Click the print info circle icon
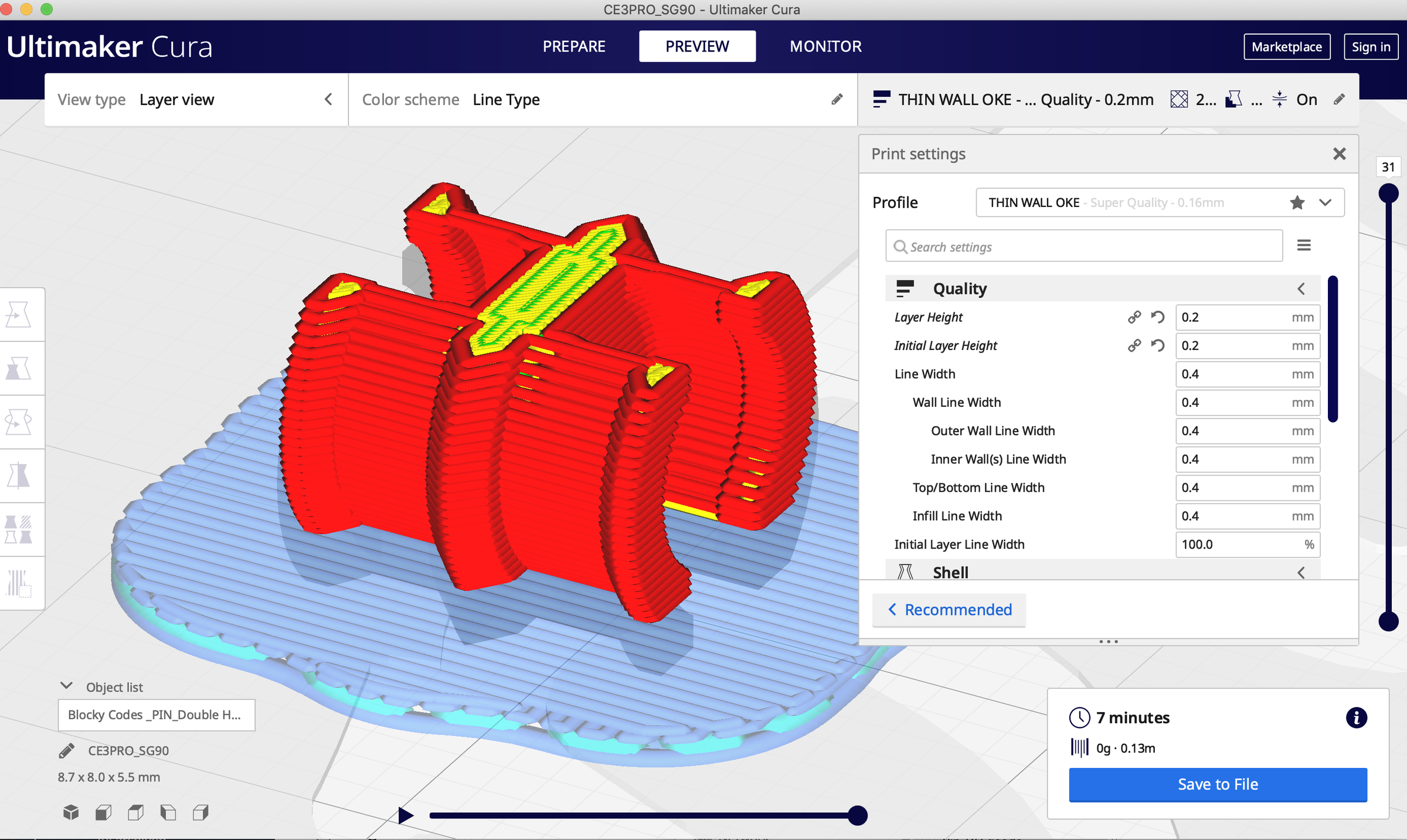The height and width of the screenshot is (840, 1407). point(1356,717)
